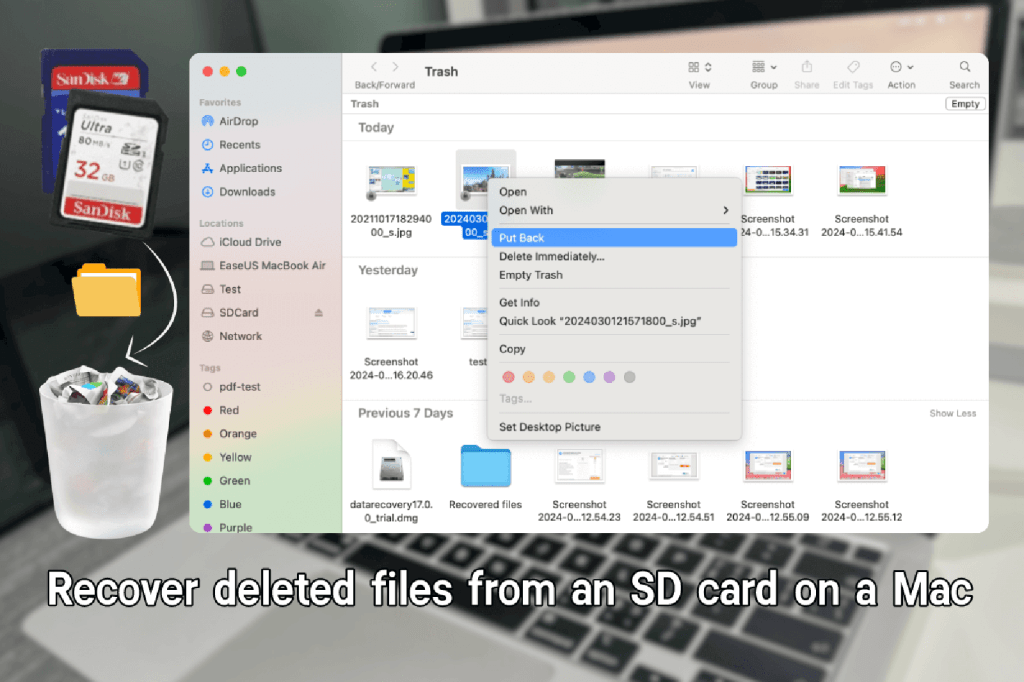The height and width of the screenshot is (682, 1024).
Task: Select the pdf-test tag
Action: 239,387
